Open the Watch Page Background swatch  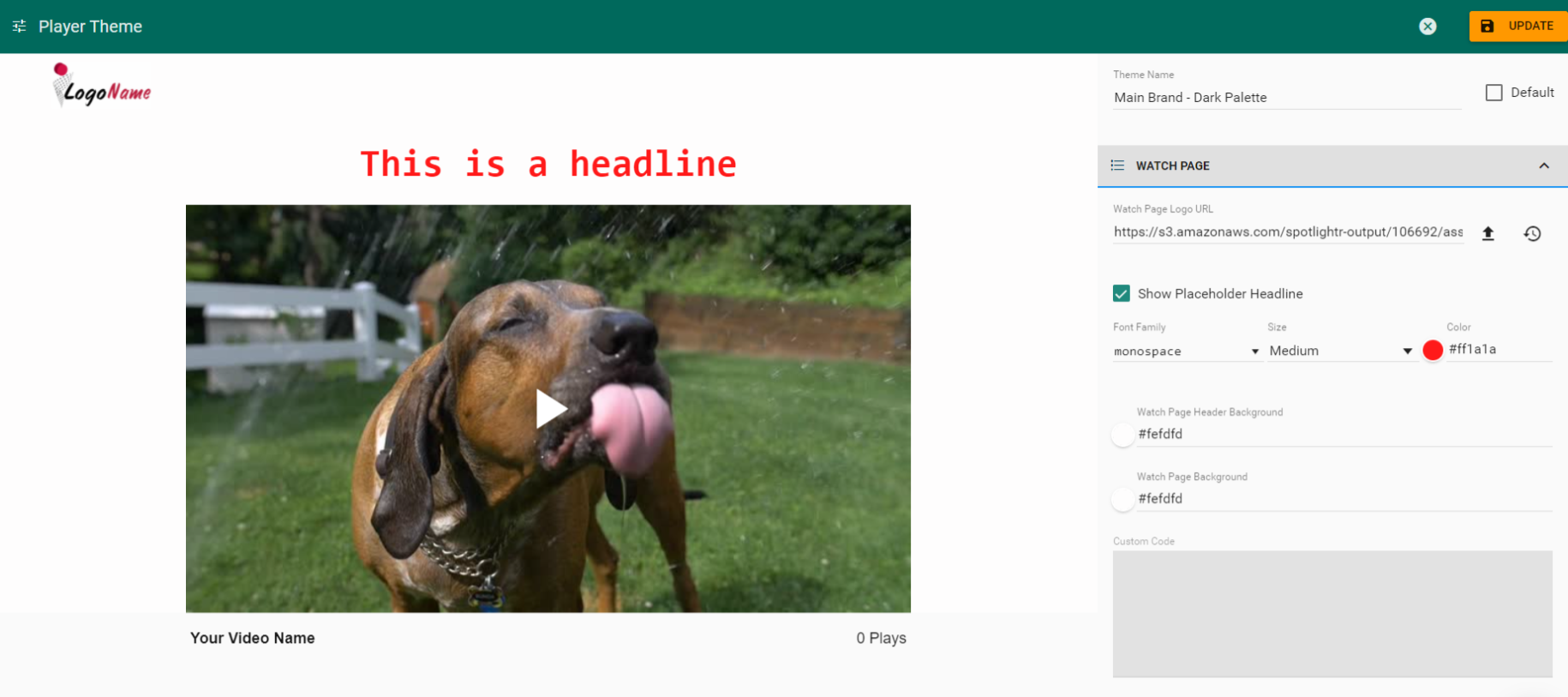pos(1123,499)
